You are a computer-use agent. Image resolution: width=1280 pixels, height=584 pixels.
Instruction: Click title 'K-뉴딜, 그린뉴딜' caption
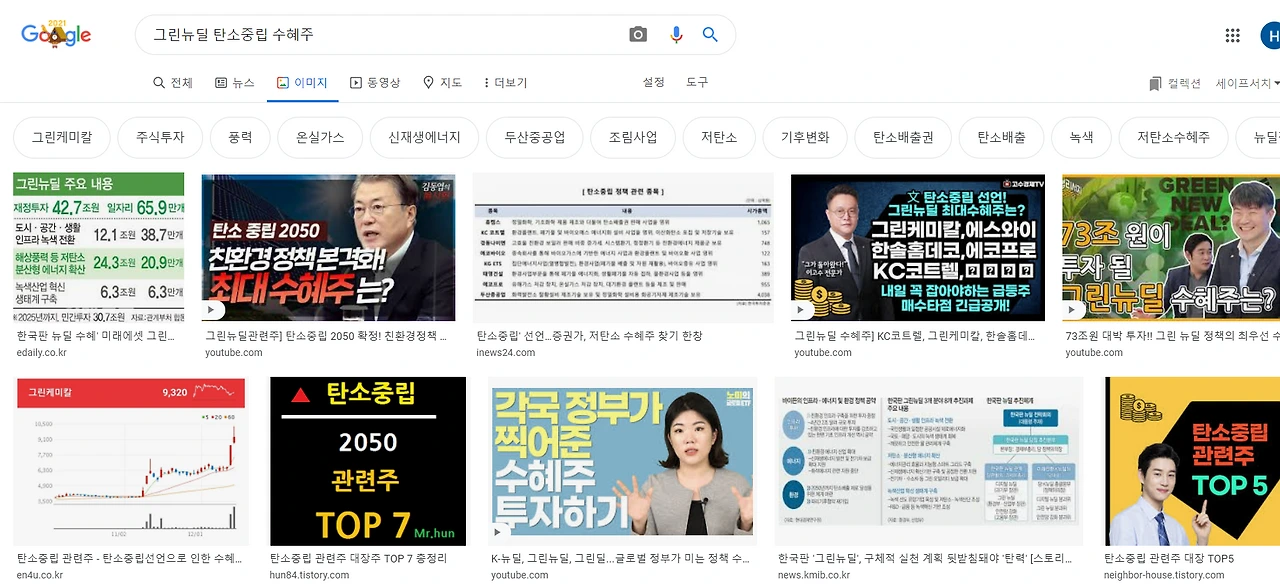[620, 558]
